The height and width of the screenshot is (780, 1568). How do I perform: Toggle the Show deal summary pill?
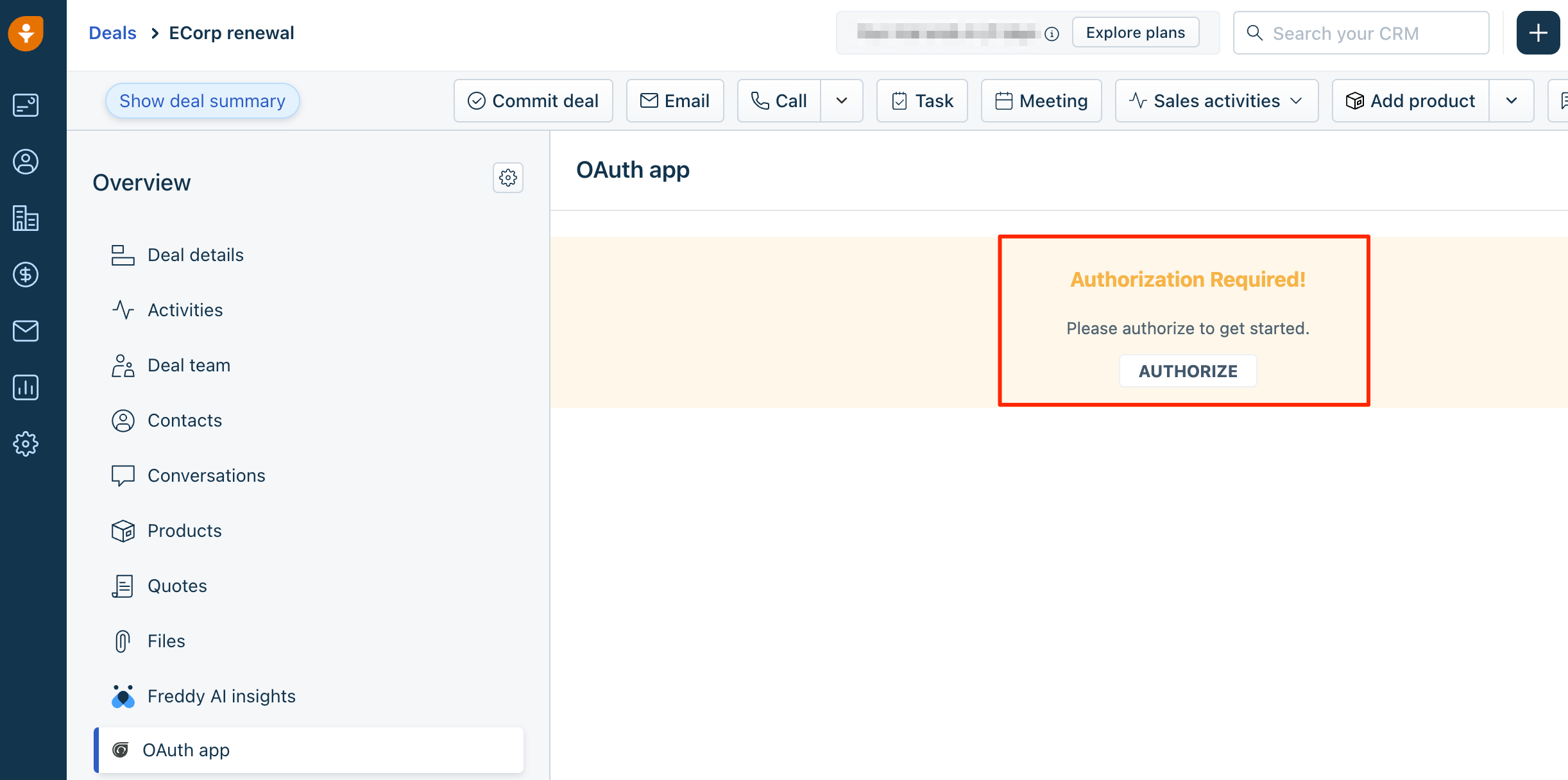click(202, 100)
